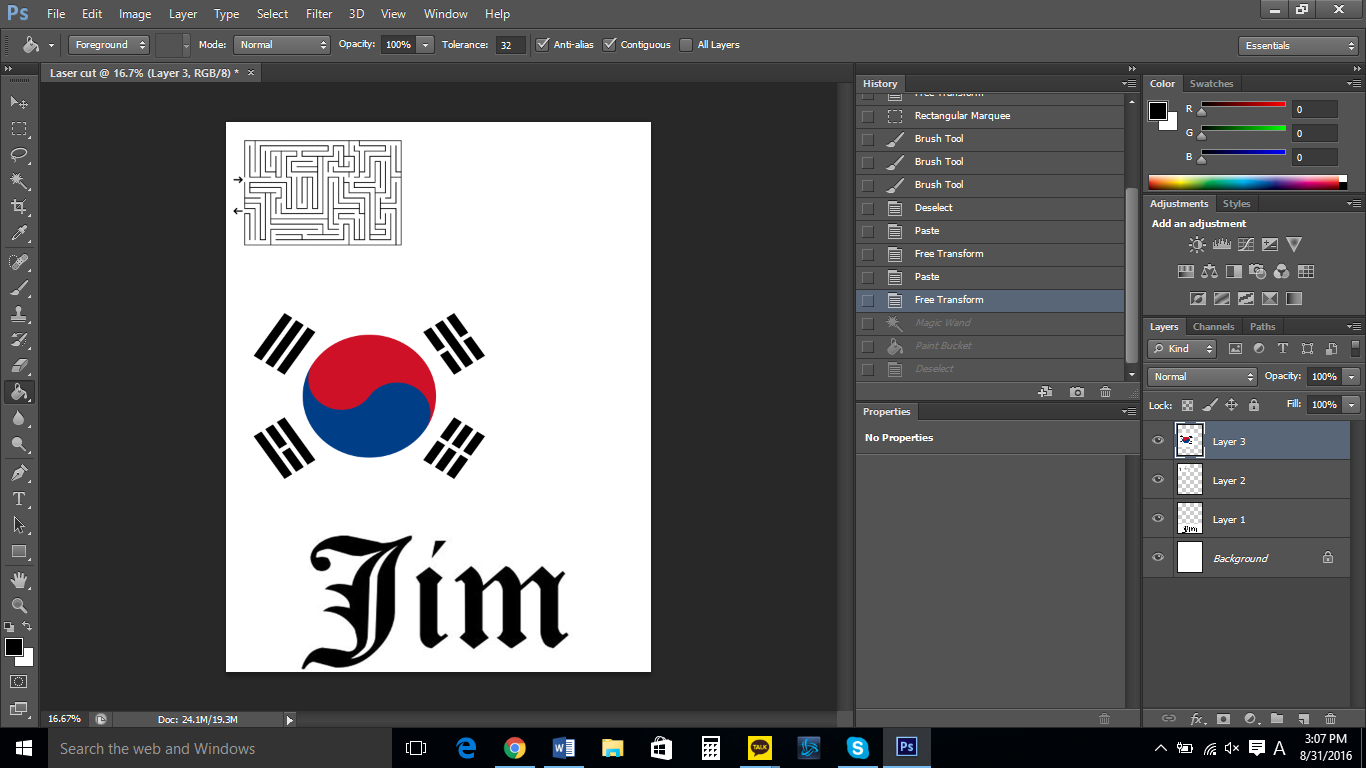
Task: Open Google Chrome from taskbar
Action: pyautogui.click(x=514, y=747)
